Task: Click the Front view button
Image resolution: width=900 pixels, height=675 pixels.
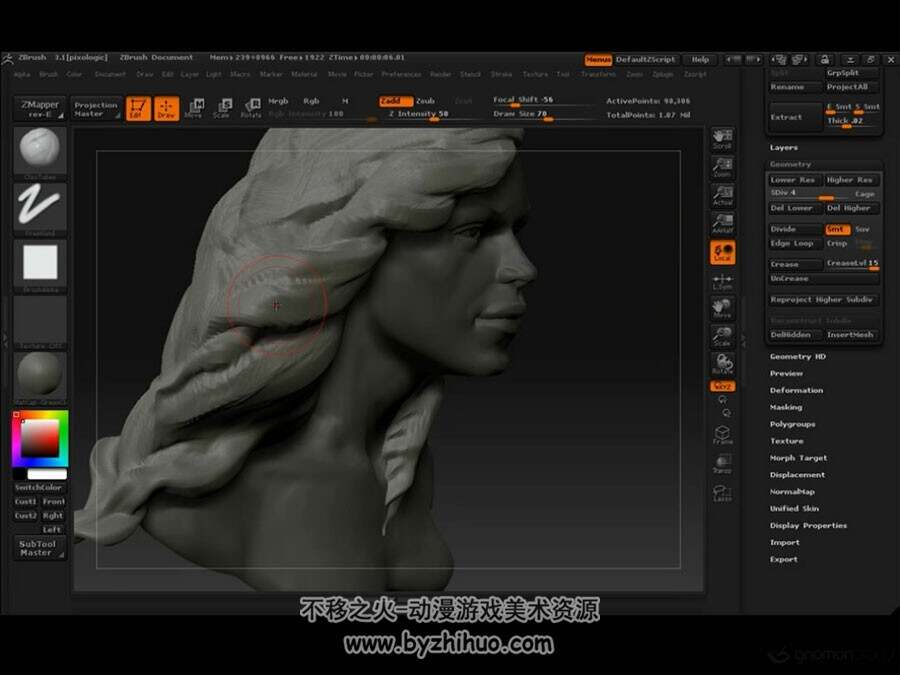Action: pyautogui.click(x=53, y=502)
